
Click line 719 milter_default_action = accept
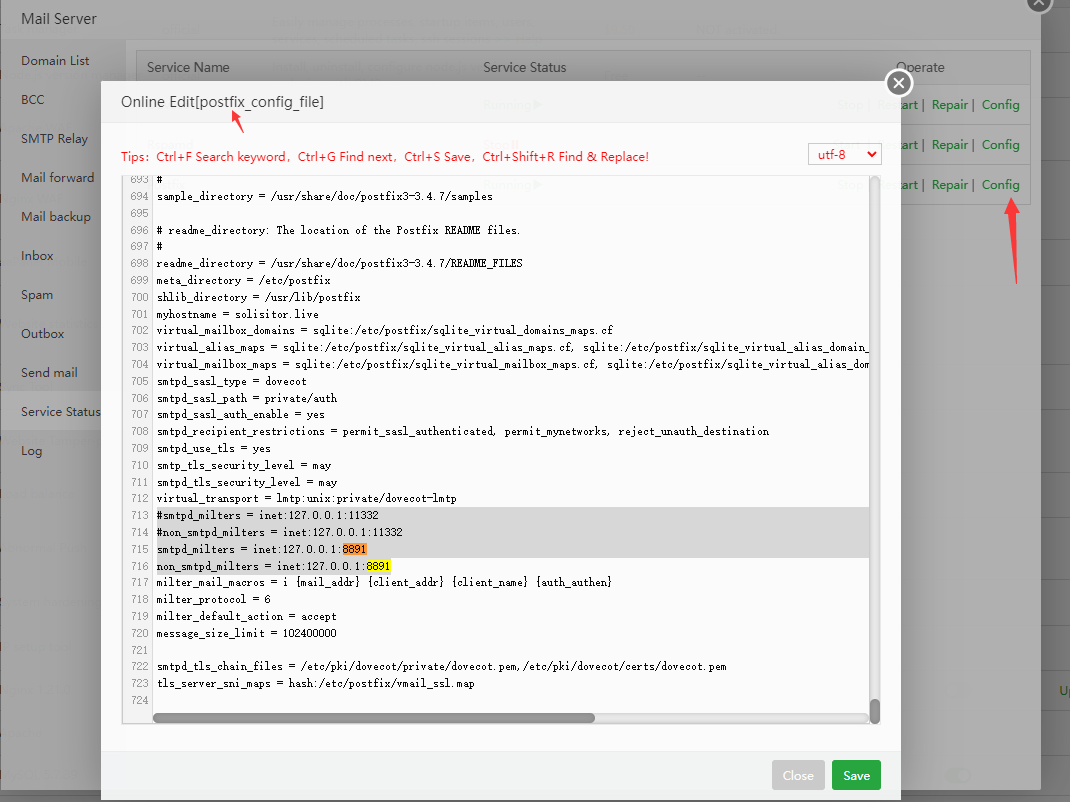click(246, 616)
